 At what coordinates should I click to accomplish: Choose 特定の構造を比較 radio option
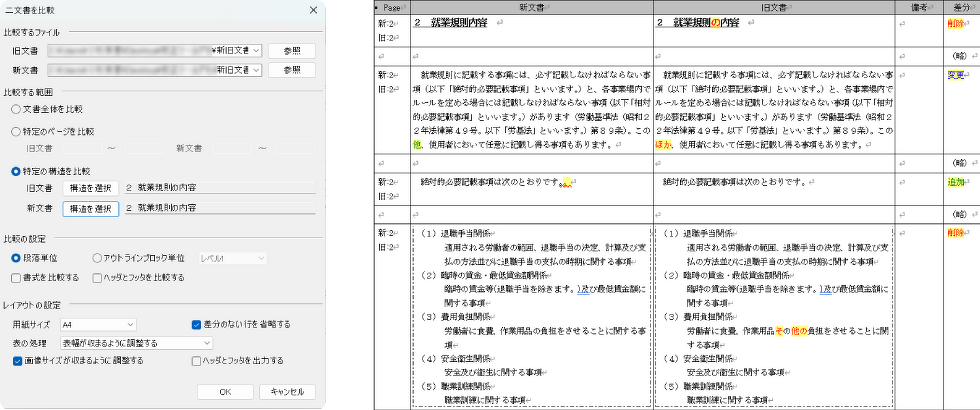tap(17, 171)
